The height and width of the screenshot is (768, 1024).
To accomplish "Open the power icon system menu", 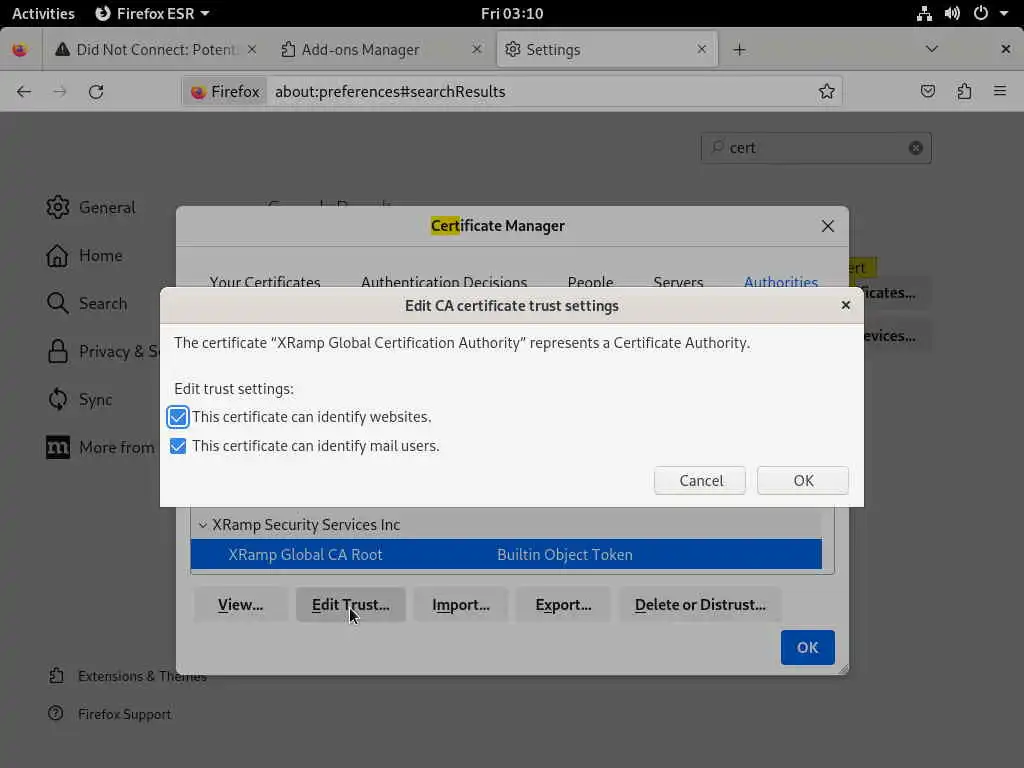I will pos(980,13).
